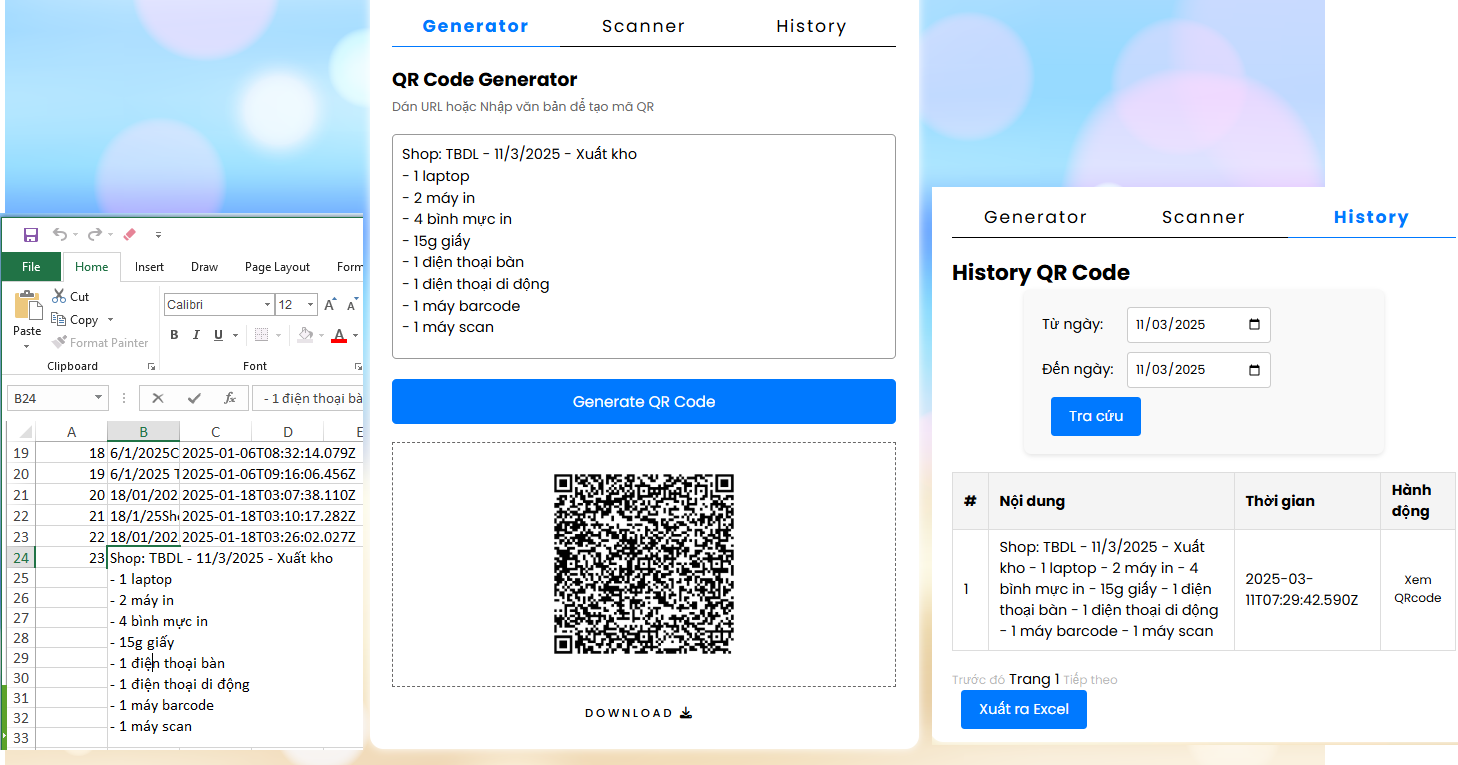
Task: Open the Clipboard dialog launcher
Action: point(152,367)
